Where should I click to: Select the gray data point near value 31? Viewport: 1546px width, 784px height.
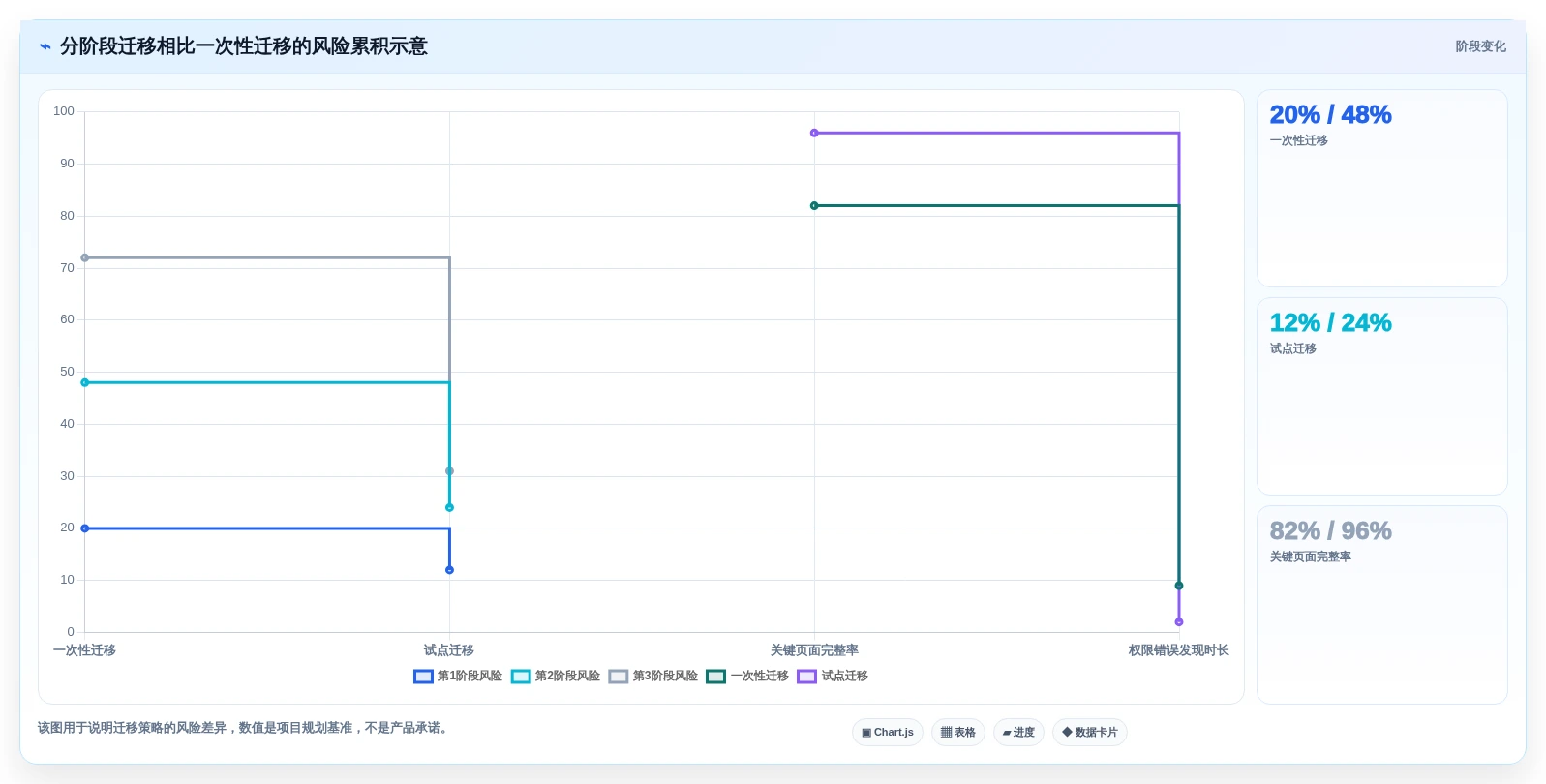click(449, 471)
